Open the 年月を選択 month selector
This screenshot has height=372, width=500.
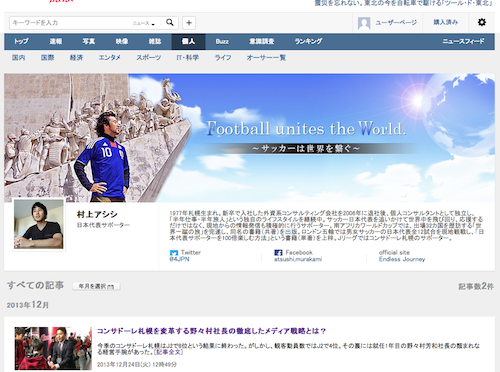(96, 286)
